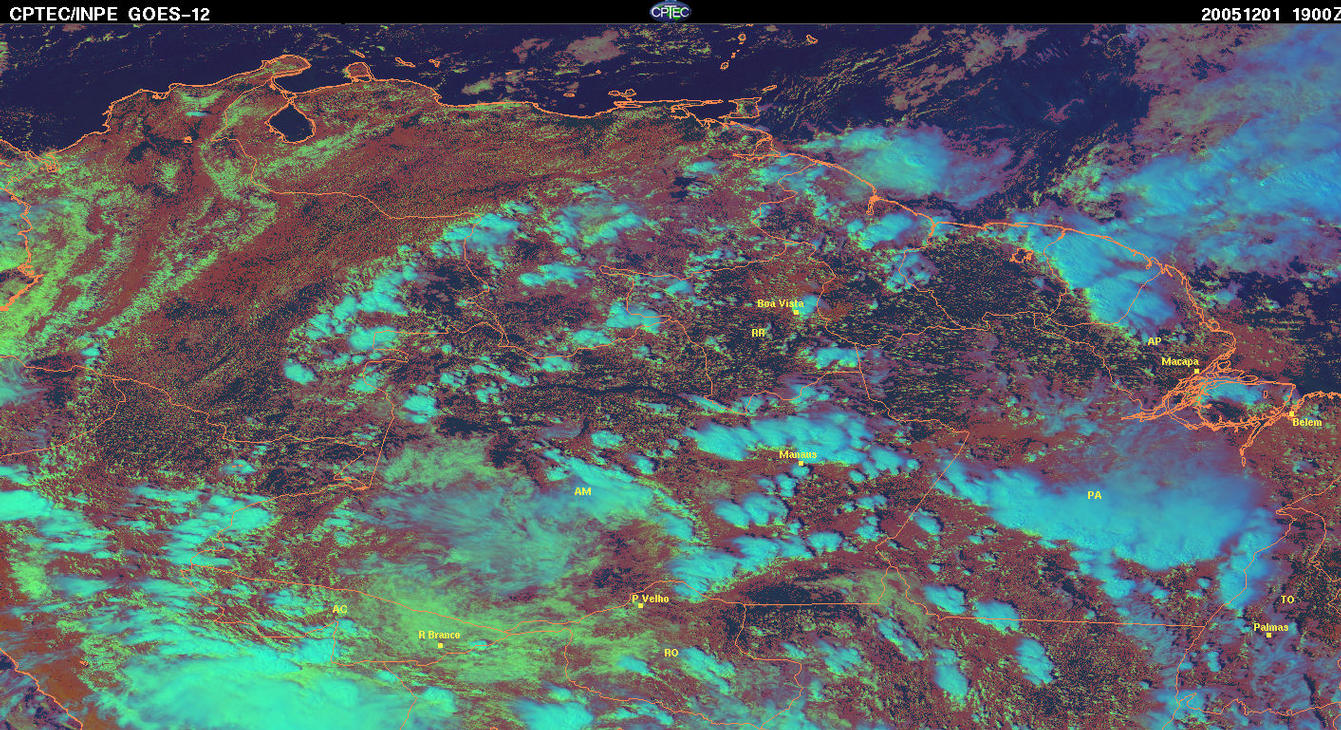The image size is (1341, 730).
Task: Click the P Velho city label
Action: [650, 598]
